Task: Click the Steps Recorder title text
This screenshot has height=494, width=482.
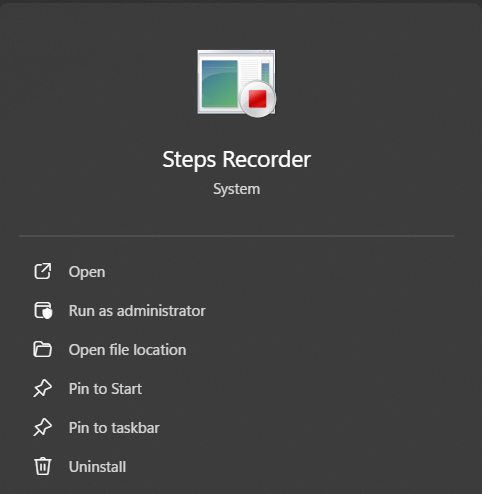Action: (236, 159)
